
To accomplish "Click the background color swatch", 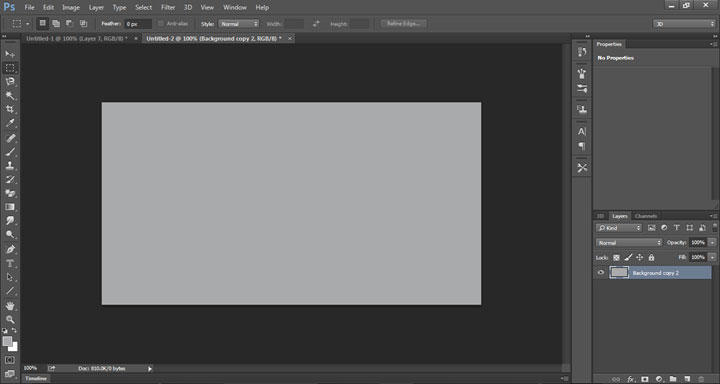I will coord(14,348).
